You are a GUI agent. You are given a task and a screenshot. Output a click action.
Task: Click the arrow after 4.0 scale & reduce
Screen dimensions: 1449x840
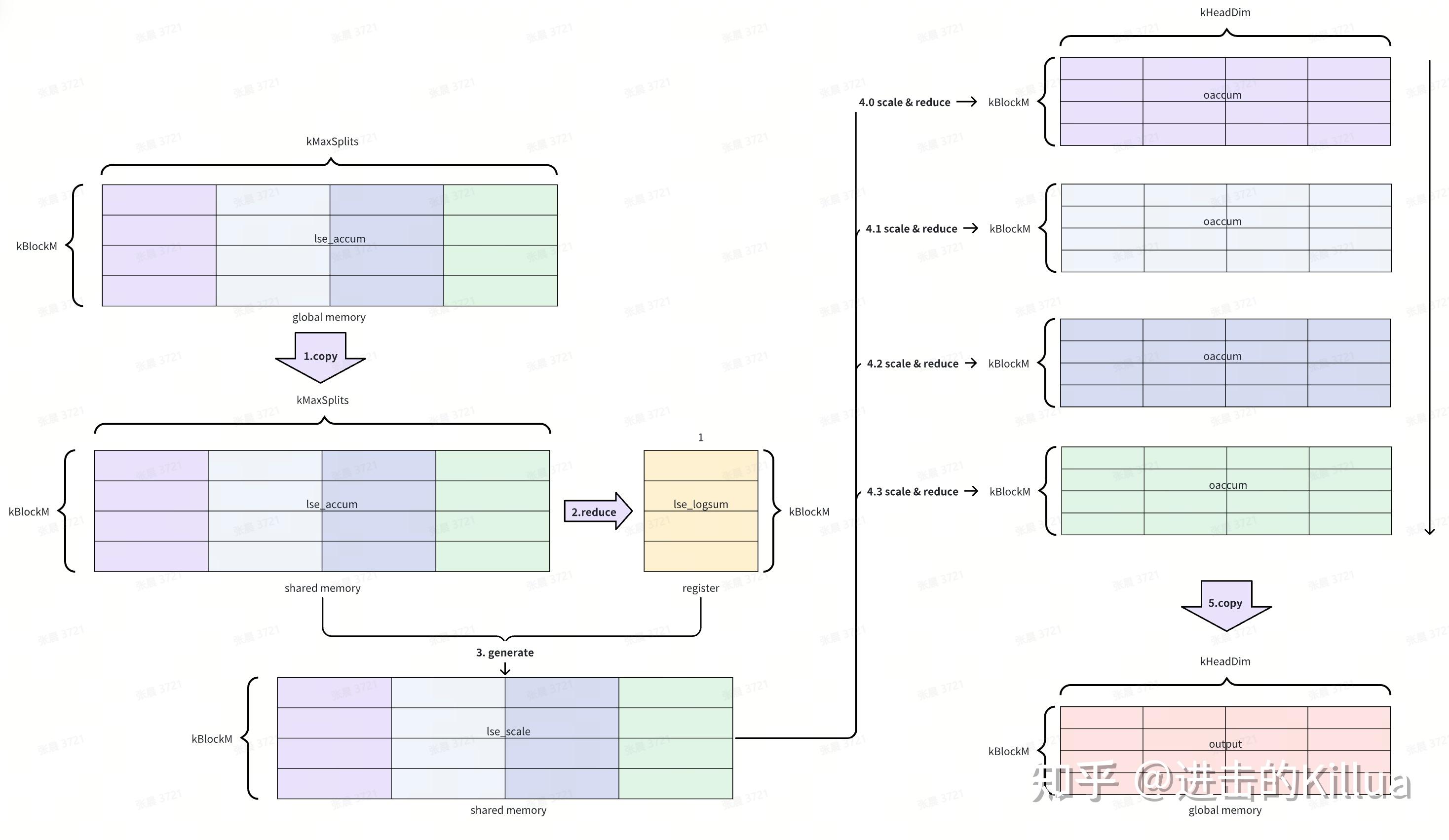966,102
